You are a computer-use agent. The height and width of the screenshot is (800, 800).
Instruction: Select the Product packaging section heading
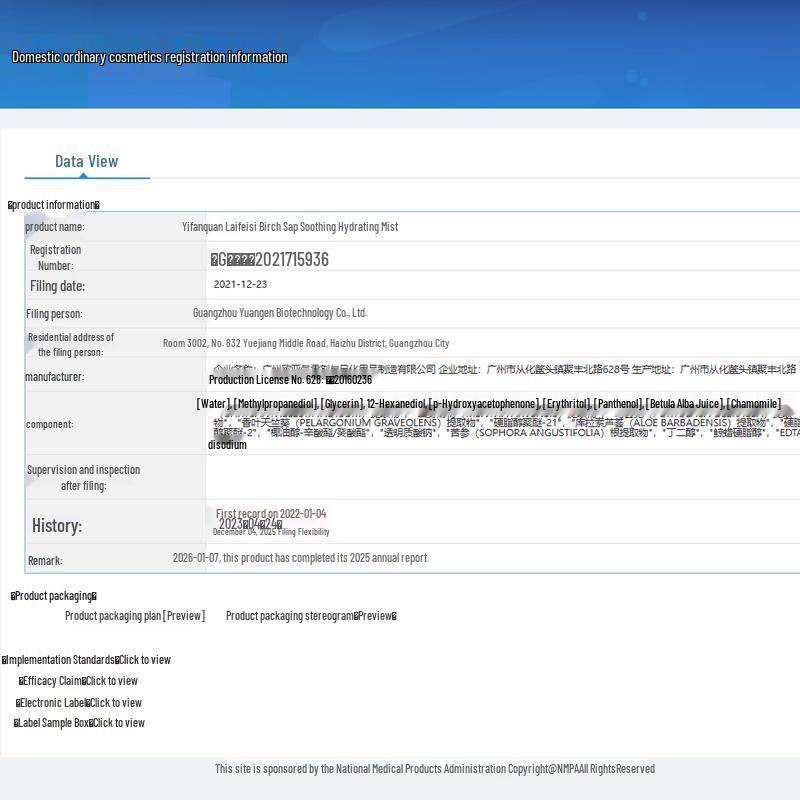54,596
